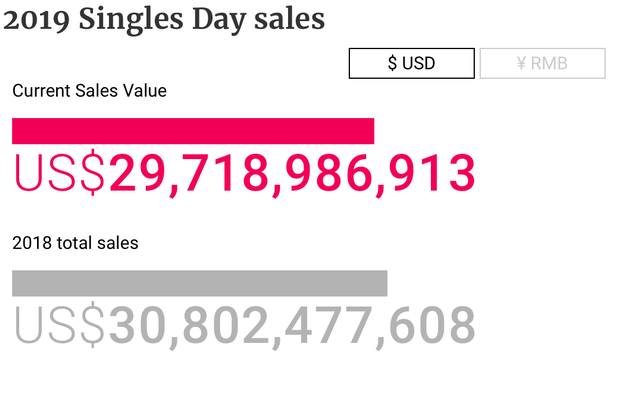Click the year 2019 in the title
The height and width of the screenshot is (397, 637).
coord(37,20)
